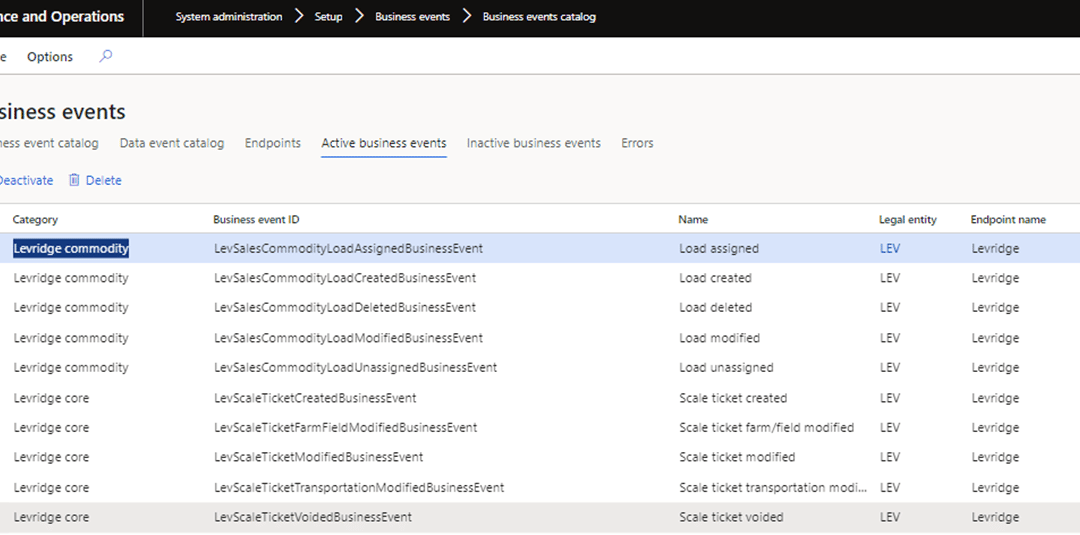Click the Load deleted name cell
1080x535 pixels.
(x=716, y=307)
